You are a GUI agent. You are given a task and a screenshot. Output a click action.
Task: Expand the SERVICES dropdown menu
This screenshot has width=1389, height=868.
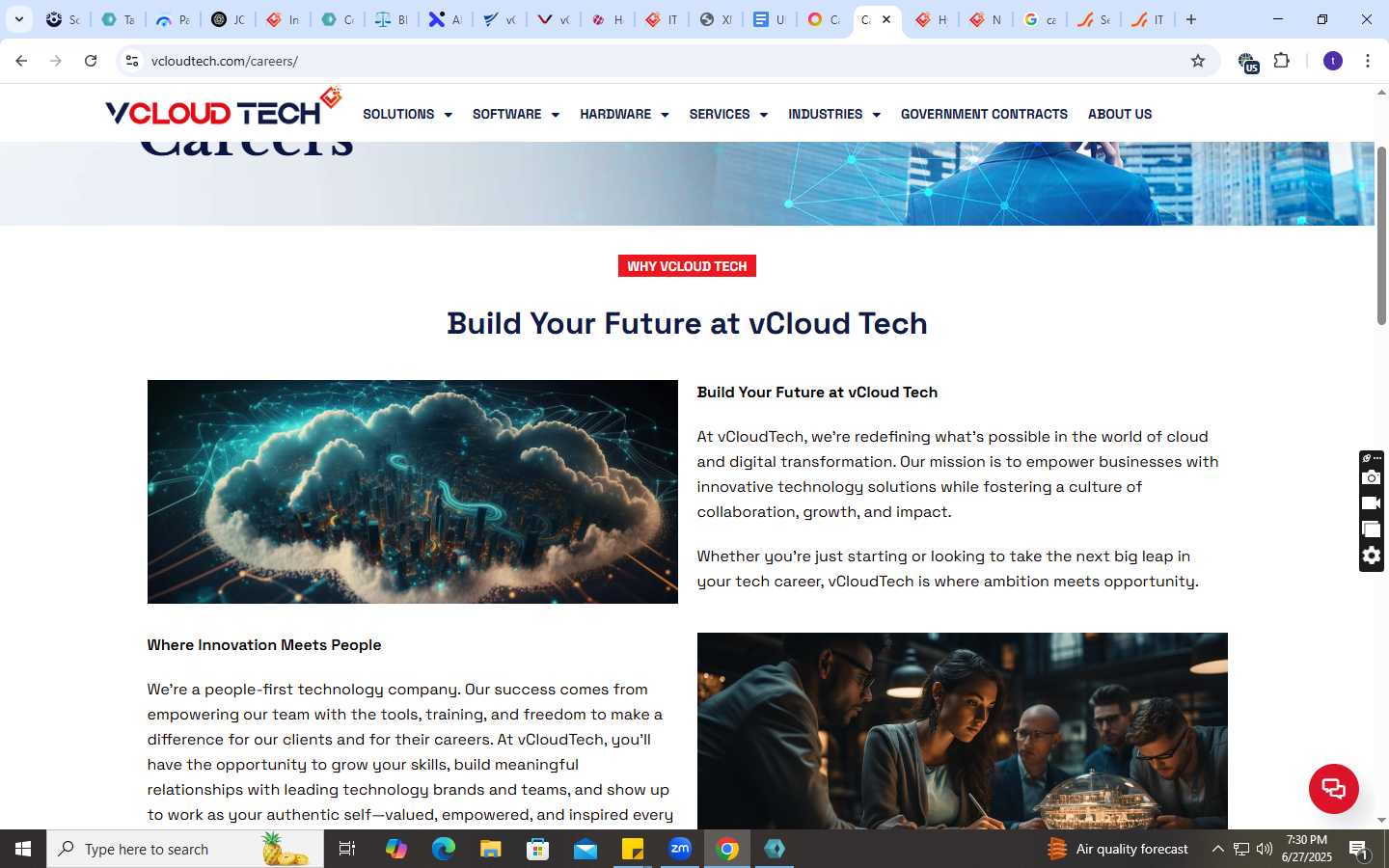pyautogui.click(x=728, y=114)
